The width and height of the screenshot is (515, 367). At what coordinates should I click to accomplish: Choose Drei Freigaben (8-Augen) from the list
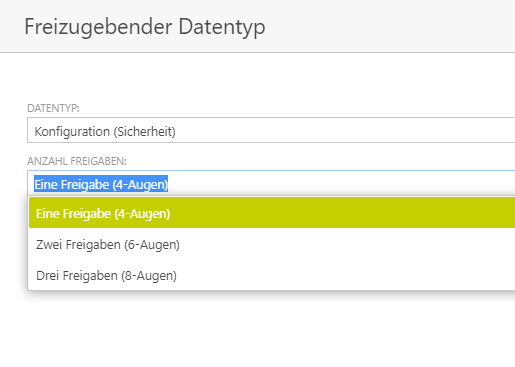272,275
